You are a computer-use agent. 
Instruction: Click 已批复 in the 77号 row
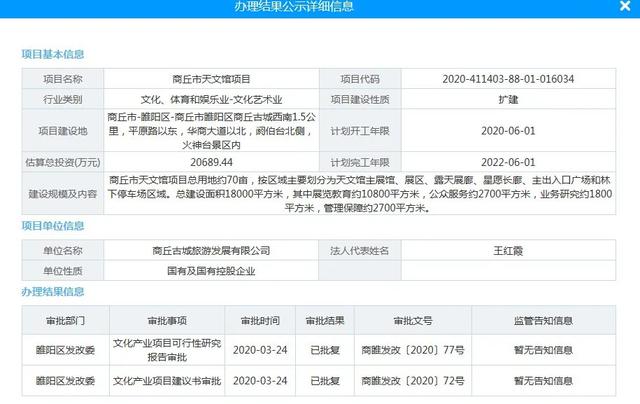tap(325, 350)
